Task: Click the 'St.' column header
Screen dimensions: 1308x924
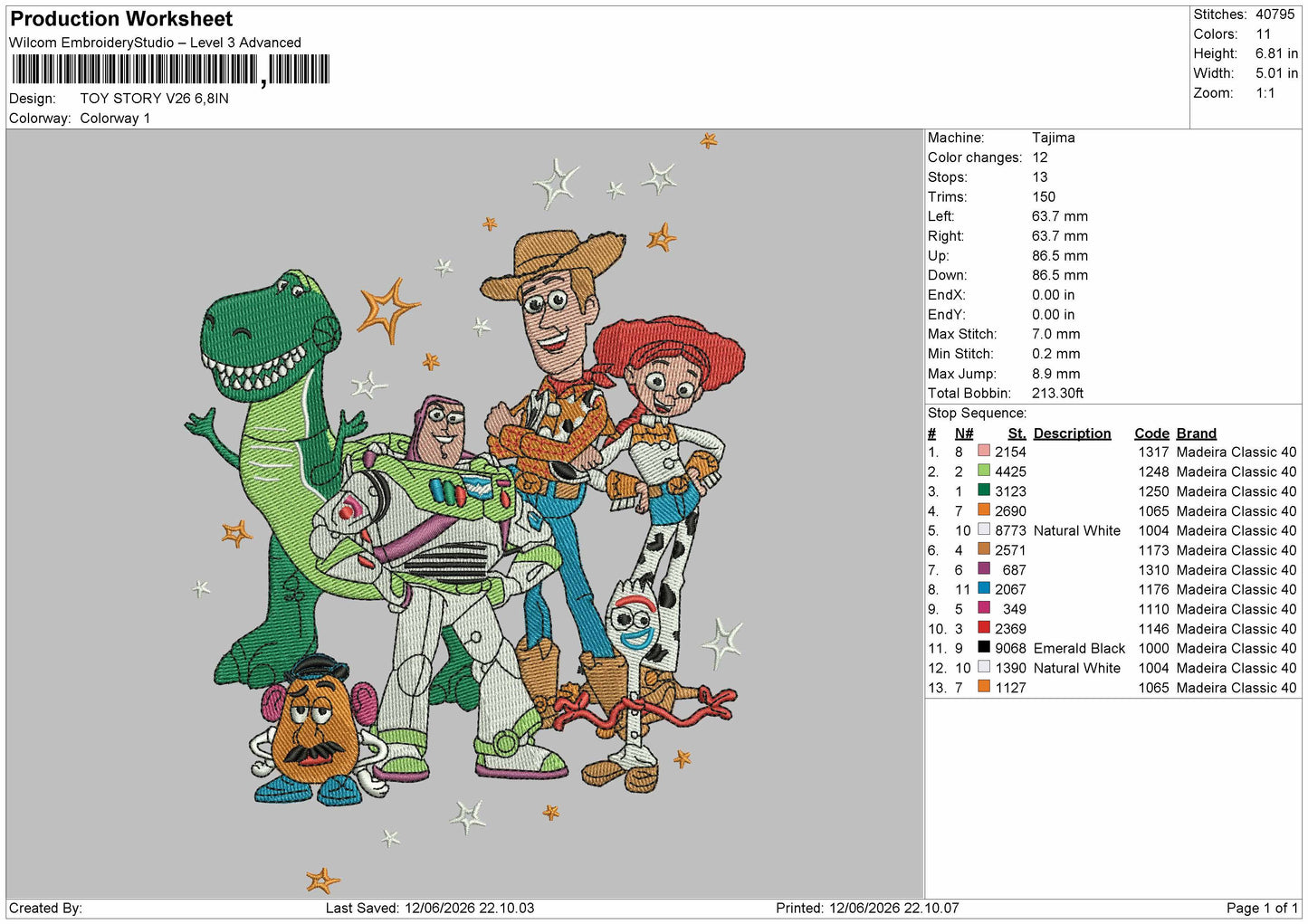Action: [1017, 433]
